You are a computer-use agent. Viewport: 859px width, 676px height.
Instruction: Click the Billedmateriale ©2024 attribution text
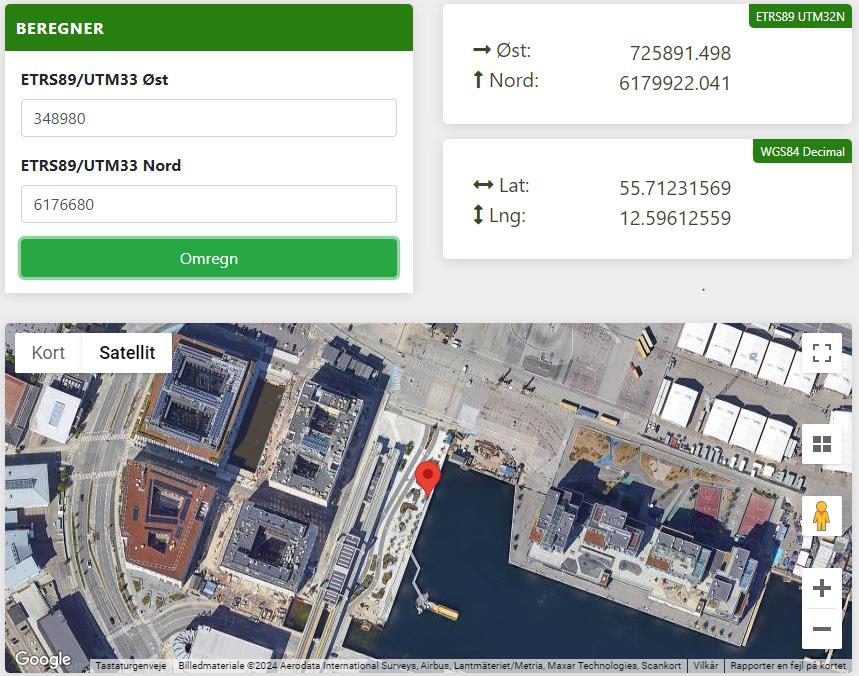pyautogui.click(x=430, y=666)
